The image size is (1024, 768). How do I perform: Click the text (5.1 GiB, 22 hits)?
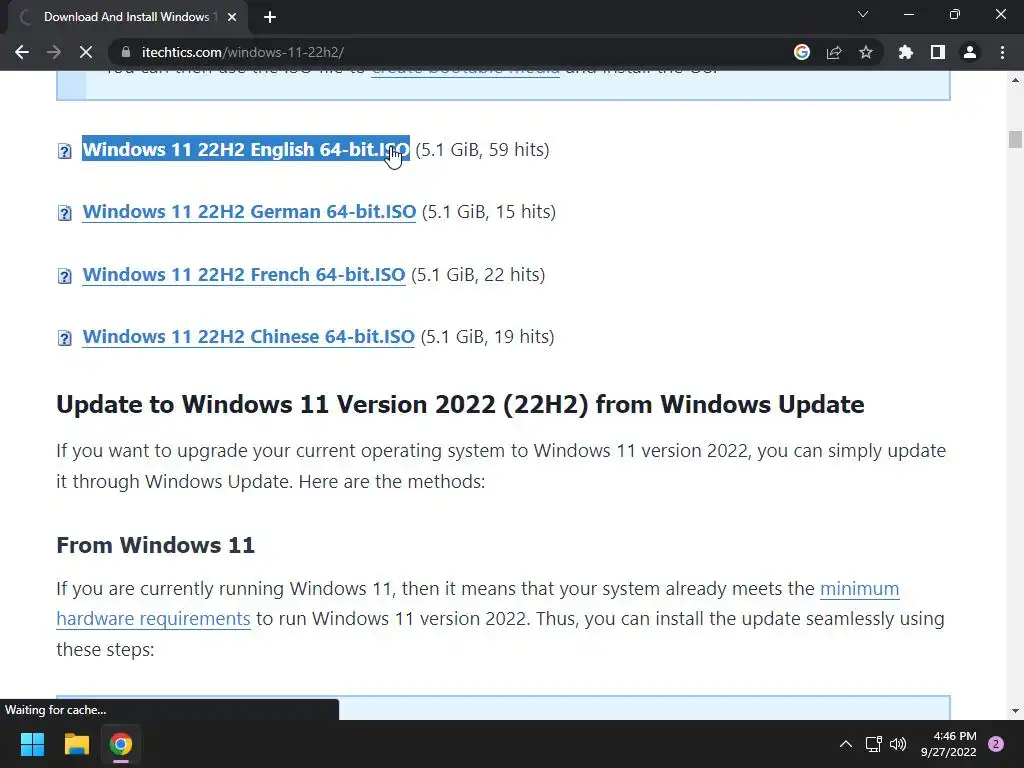pyautogui.click(x=478, y=274)
